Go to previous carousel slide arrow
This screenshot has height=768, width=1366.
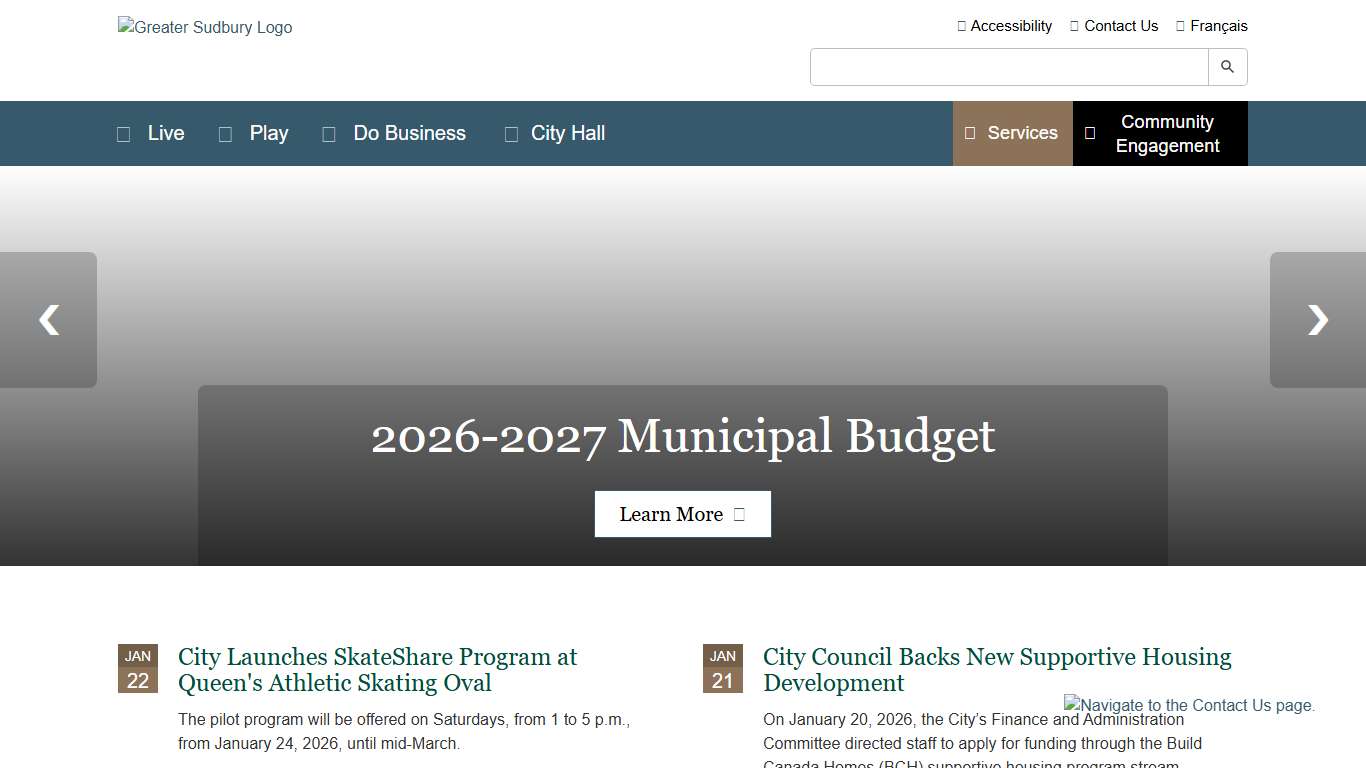48,320
